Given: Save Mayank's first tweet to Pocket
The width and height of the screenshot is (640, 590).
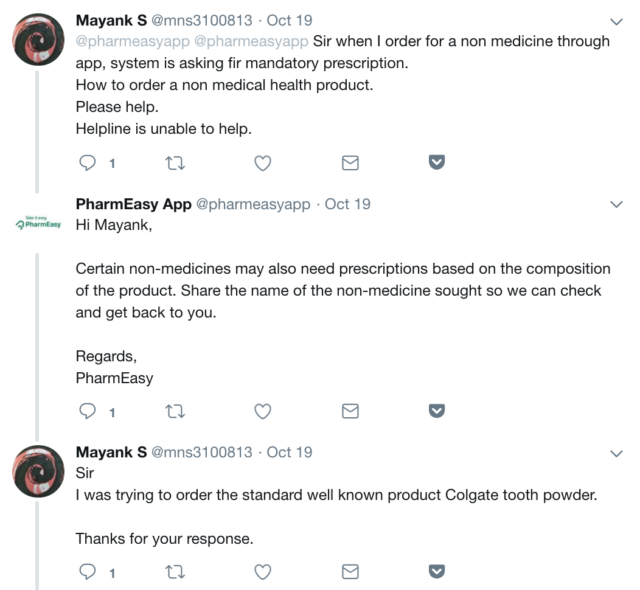Looking at the screenshot, I should (x=437, y=162).
